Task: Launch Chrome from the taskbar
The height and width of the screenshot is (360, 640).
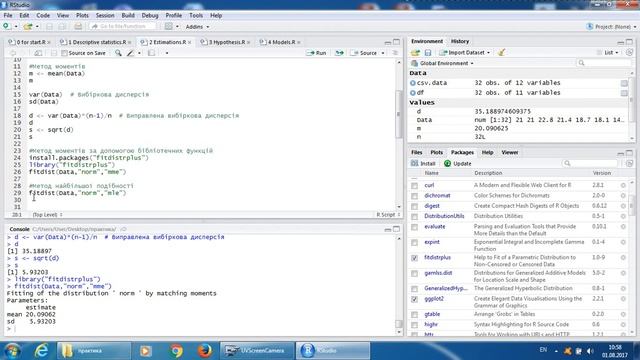Action: coord(176,351)
